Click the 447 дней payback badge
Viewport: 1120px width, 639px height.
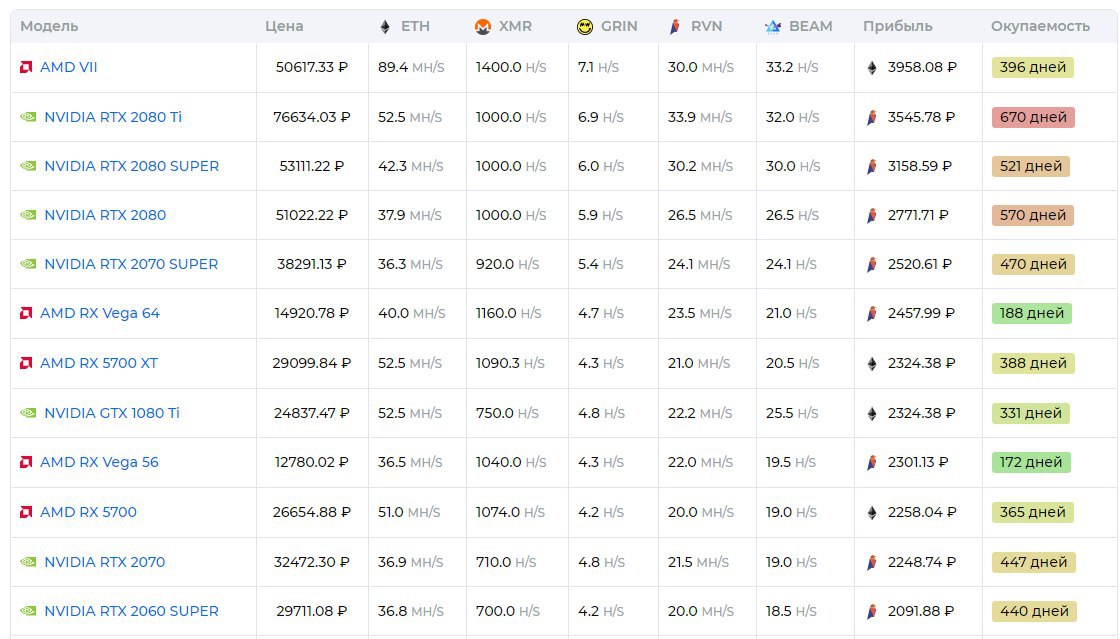[x=1033, y=563]
